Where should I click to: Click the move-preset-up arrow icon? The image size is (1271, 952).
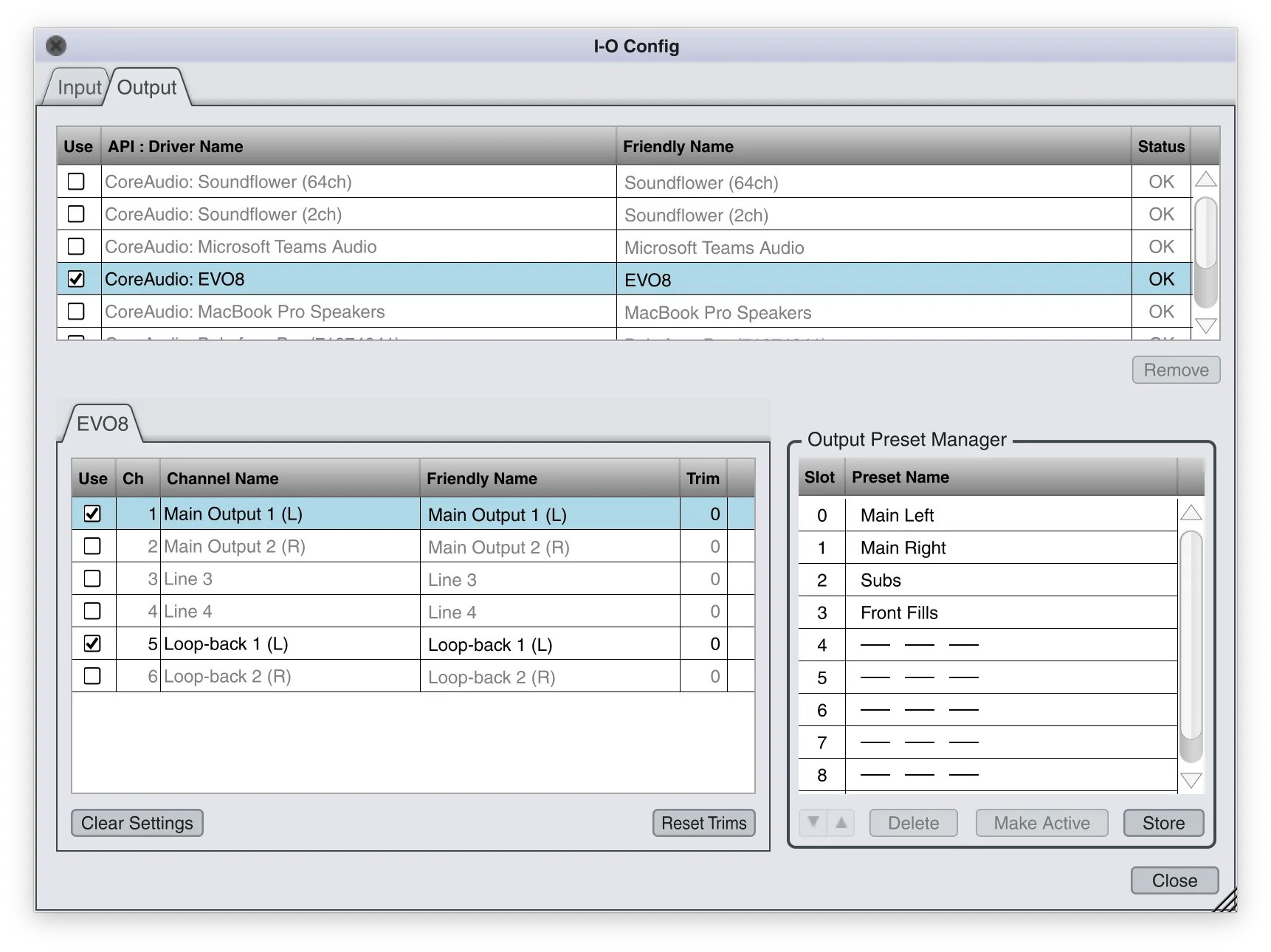[x=840, y=822]
